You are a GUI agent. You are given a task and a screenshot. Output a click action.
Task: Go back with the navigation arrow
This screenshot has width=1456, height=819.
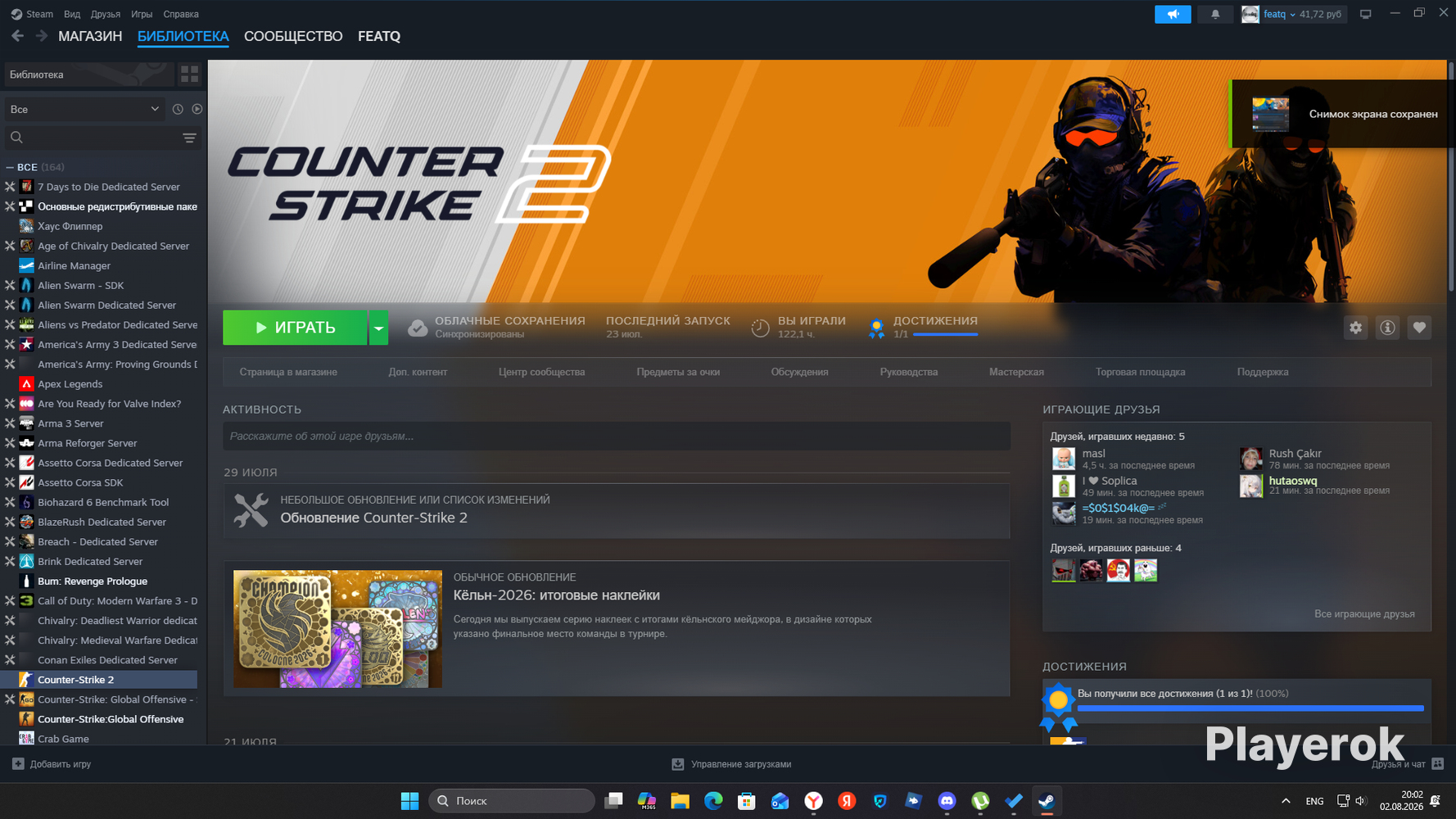pyautogui.click(x=17, y=36)
